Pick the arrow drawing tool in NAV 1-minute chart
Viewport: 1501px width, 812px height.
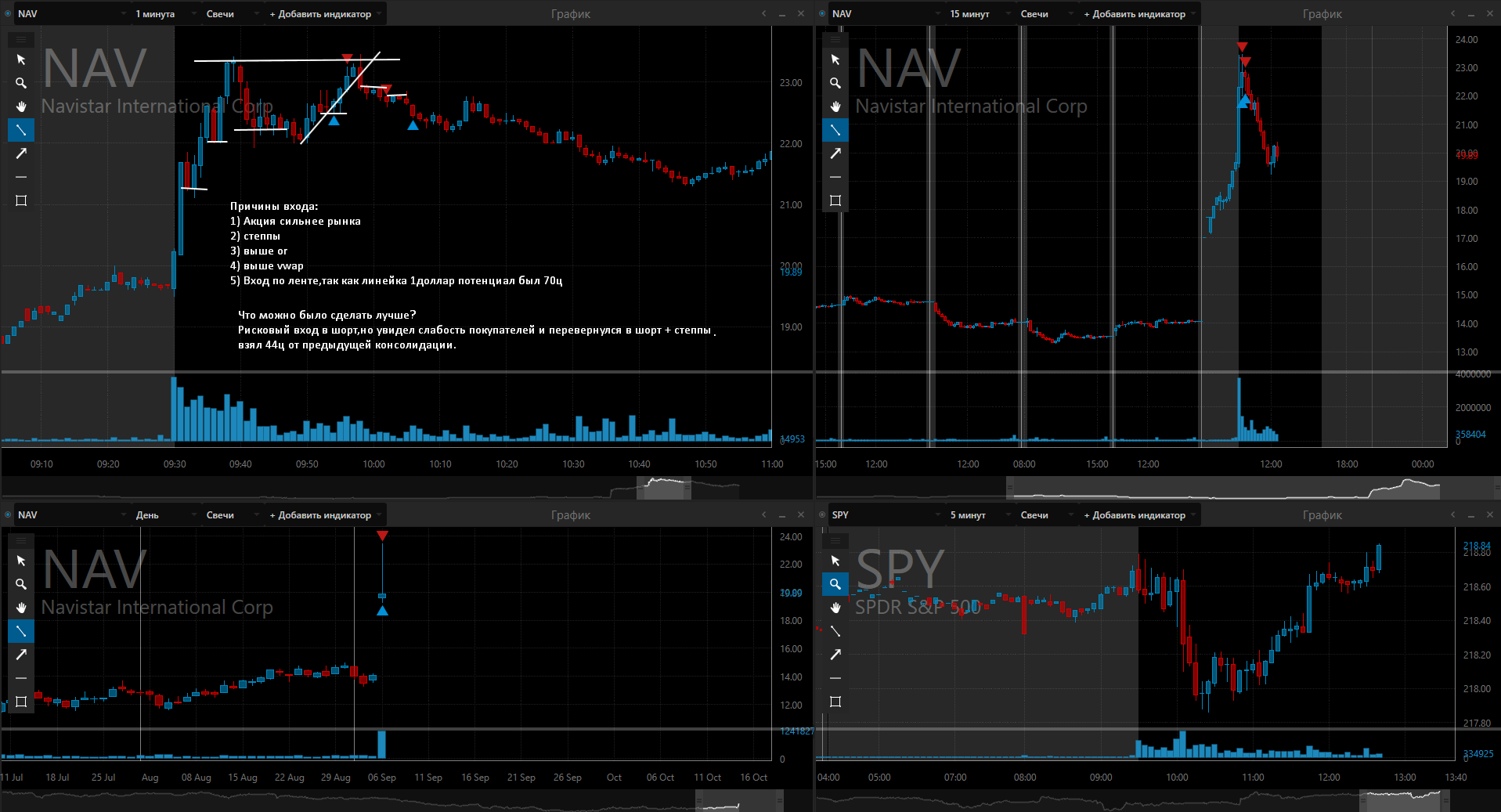21,153
